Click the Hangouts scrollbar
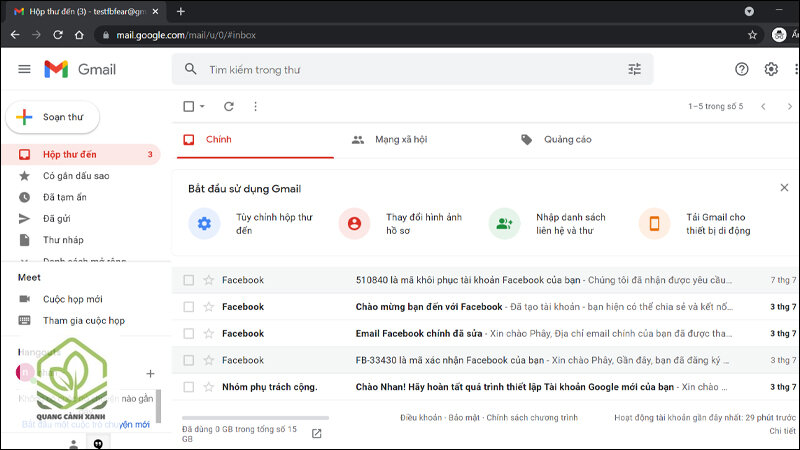 159,406
